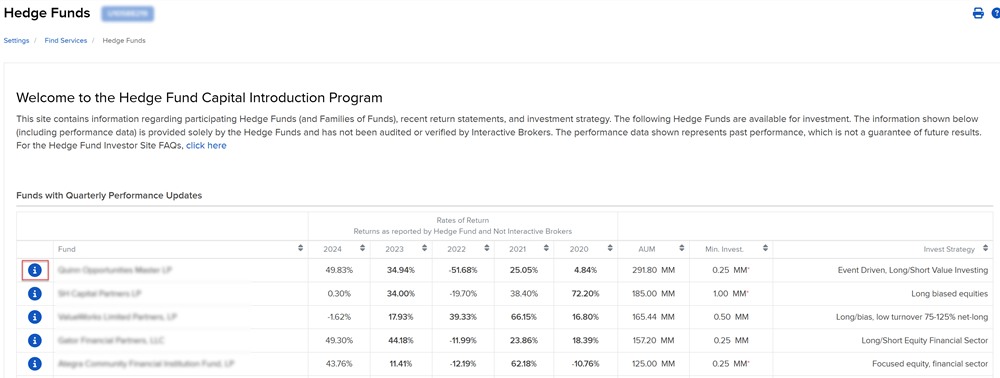Image resolution: width=1000 pixels, height=378 pixels.
Task: Open info icon for 185.00 MM AUM fund
Action: coord(35,293)
